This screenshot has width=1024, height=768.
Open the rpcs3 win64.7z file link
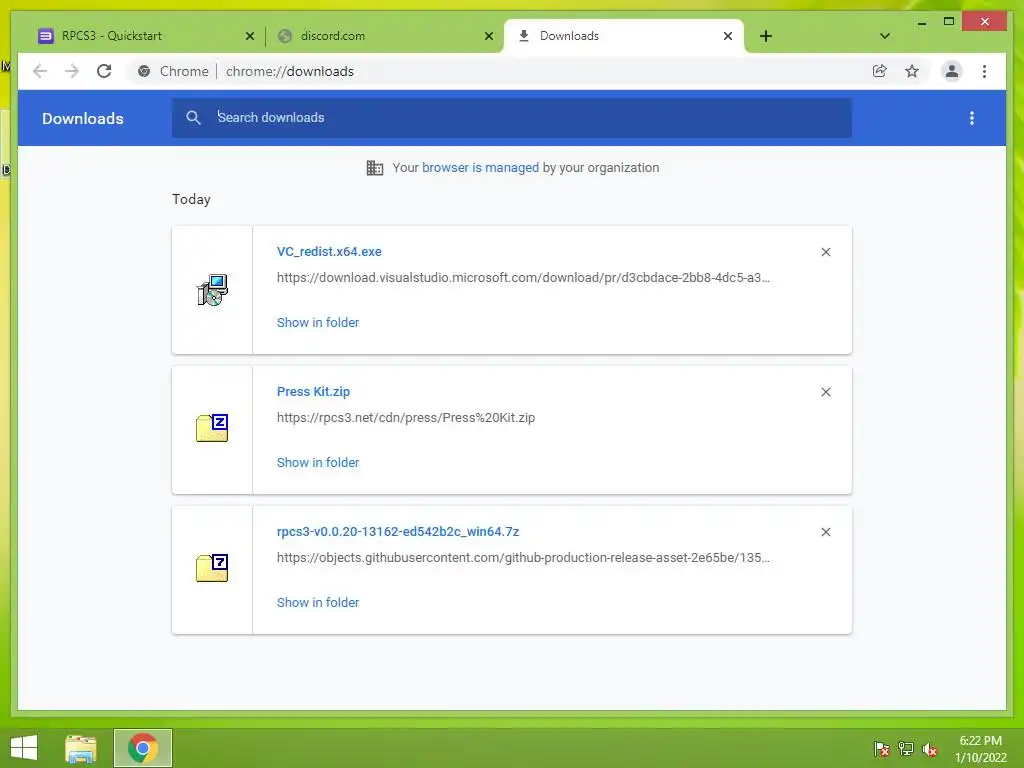click(x=398, y=532)
